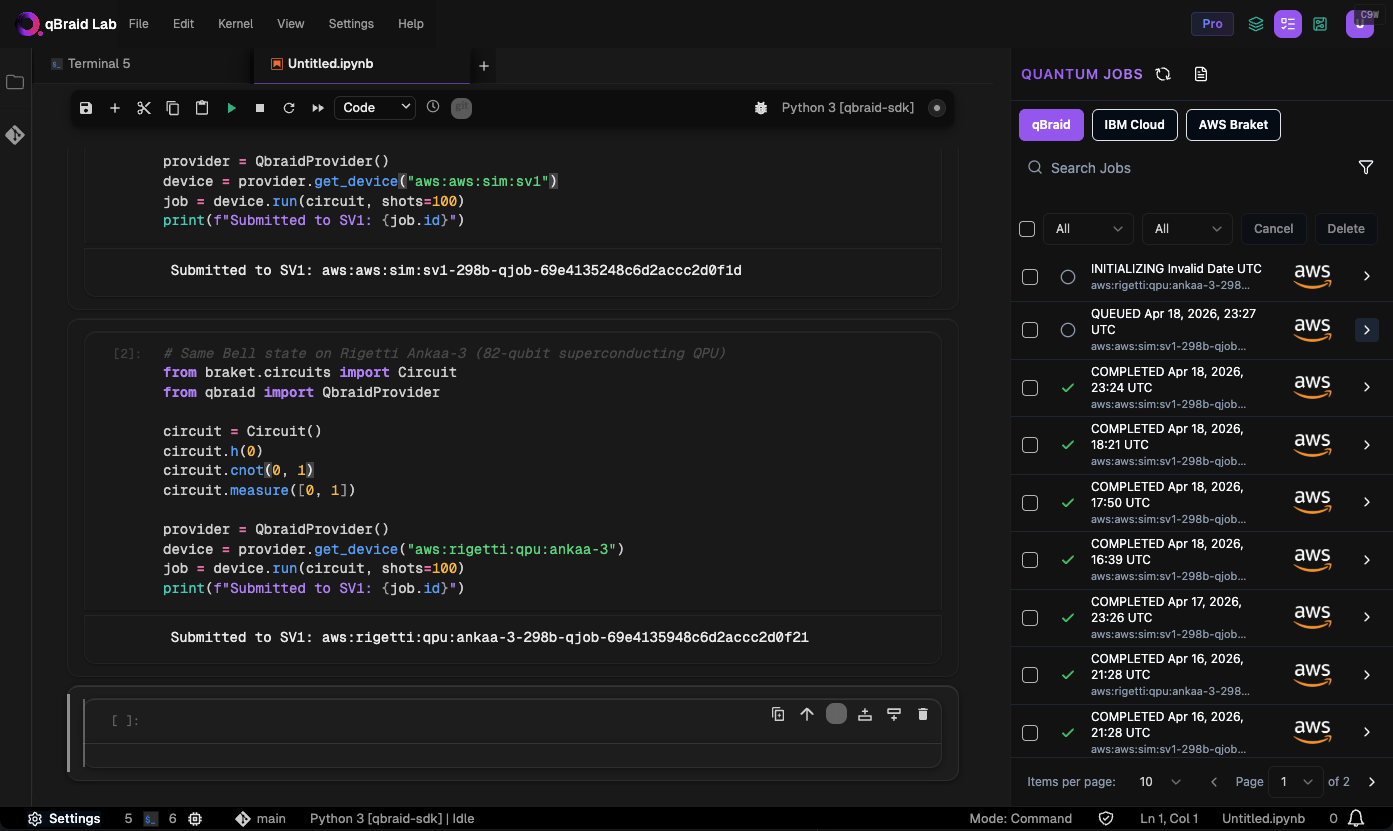1393x831 pixels.
Task: Check the QUEUED Apr 18 23:27 job checkbox
Action: [x=1030, y=330]
